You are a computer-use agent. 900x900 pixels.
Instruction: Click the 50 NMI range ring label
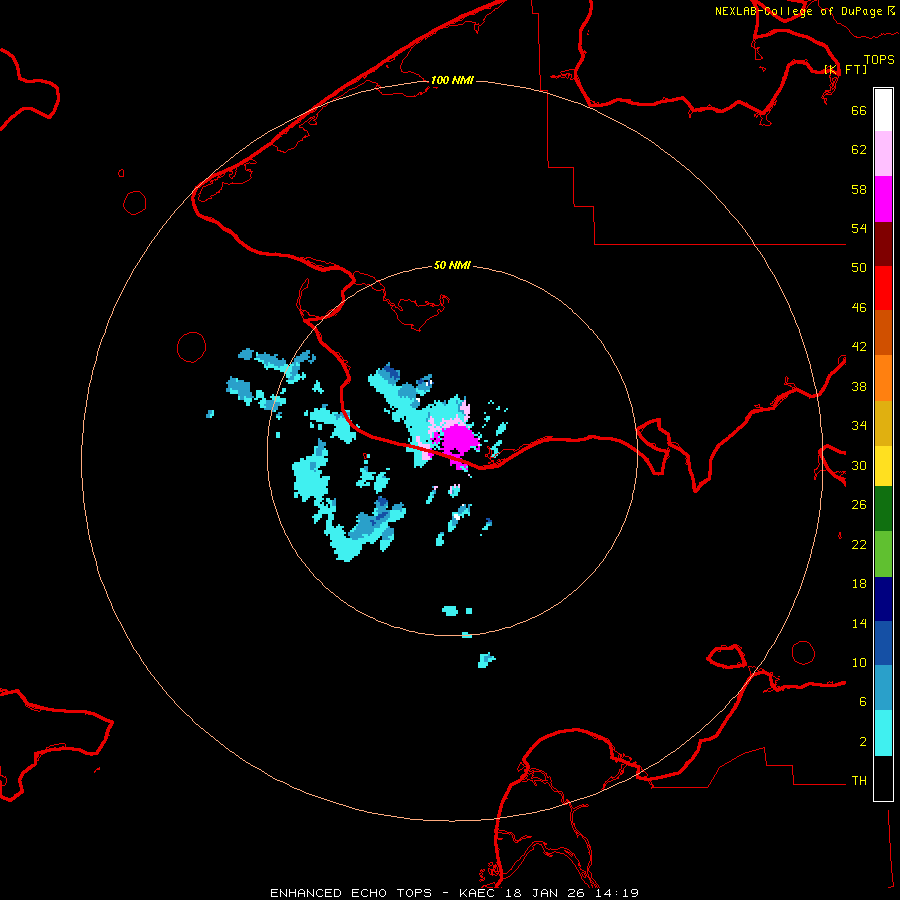pyautogui.click(x=452, y=265)
